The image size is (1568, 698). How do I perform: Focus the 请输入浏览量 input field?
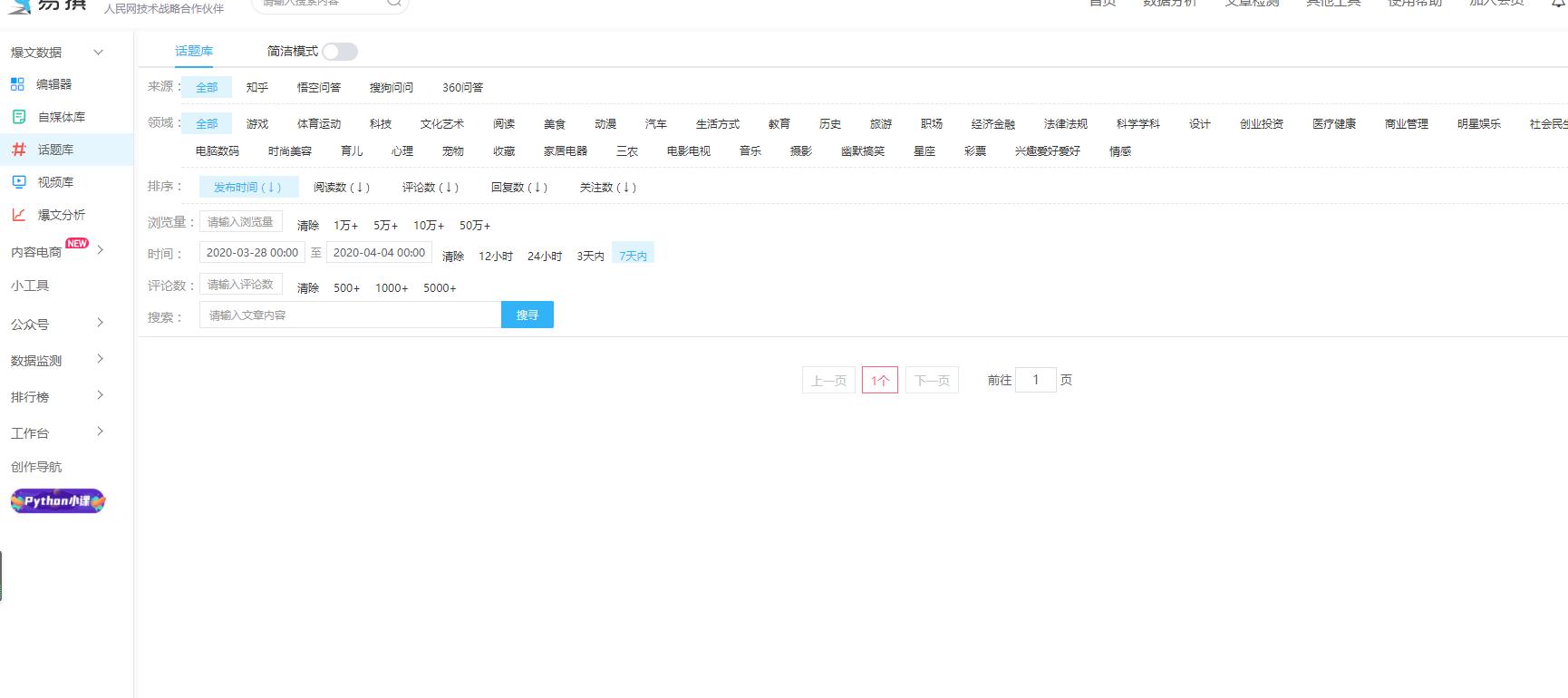[241, 222]
